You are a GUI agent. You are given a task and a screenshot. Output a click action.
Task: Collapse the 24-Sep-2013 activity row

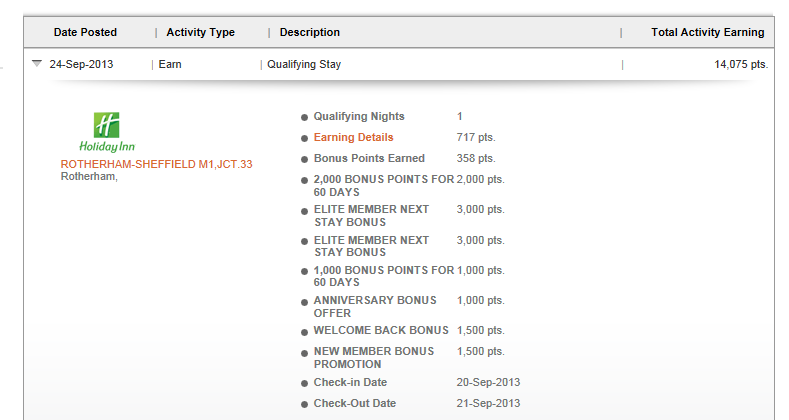pyautogui.click(x=37, y=63)
